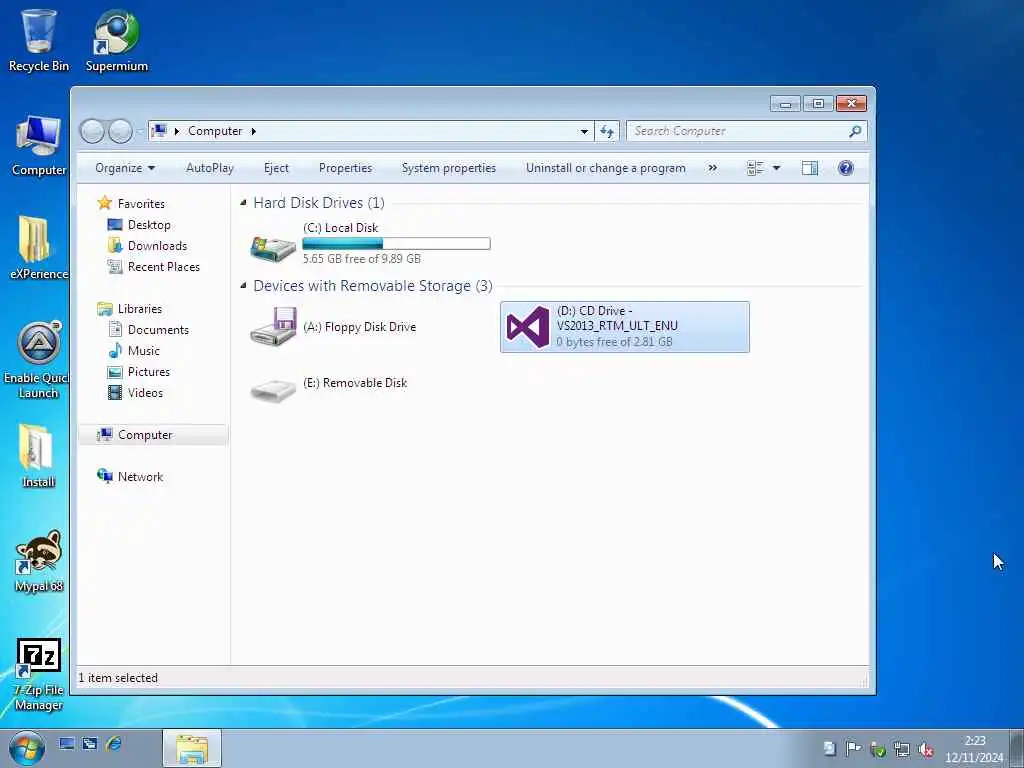Select the (A:) Floppy Disk Drive icon
This screenshot has height=768, width=1024.
273,327
